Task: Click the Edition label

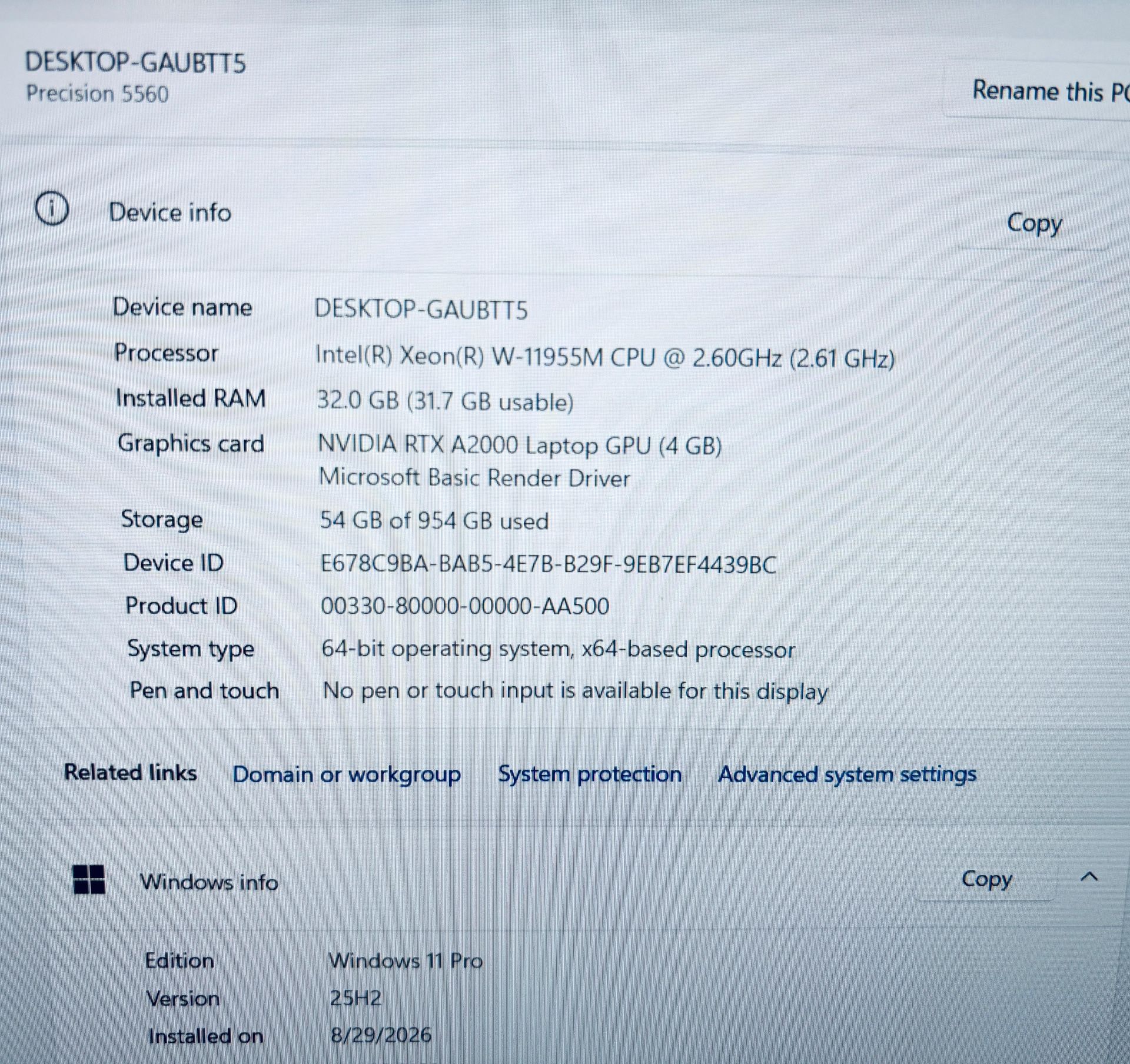Action: [x=180, y=960]
